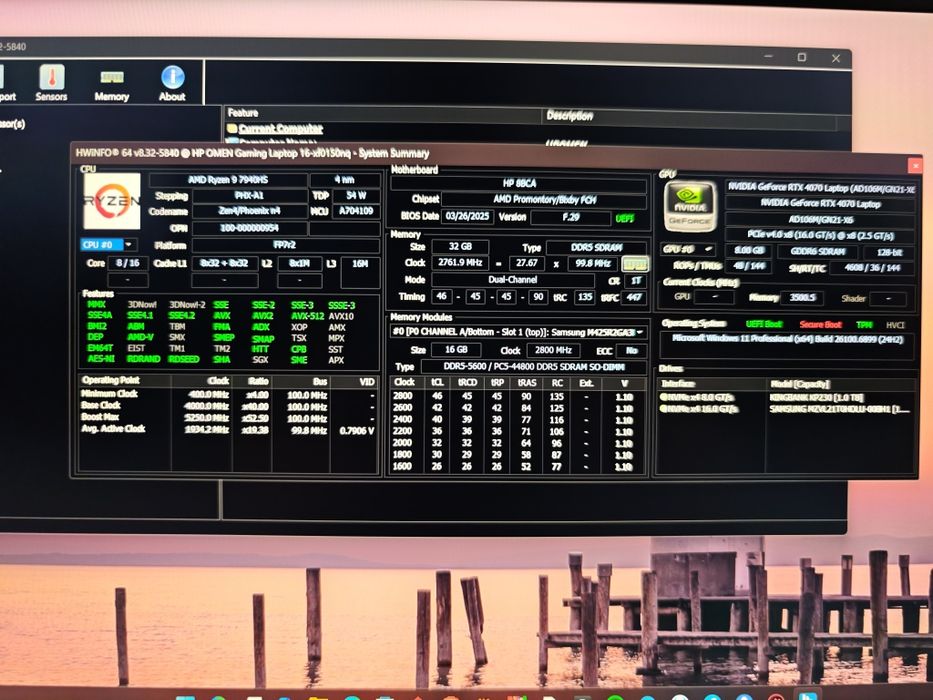The width and height of the screenshot is (933, 700).
Task: Click the GPU memory clock 3500.5 field
Action: [801, 297]
